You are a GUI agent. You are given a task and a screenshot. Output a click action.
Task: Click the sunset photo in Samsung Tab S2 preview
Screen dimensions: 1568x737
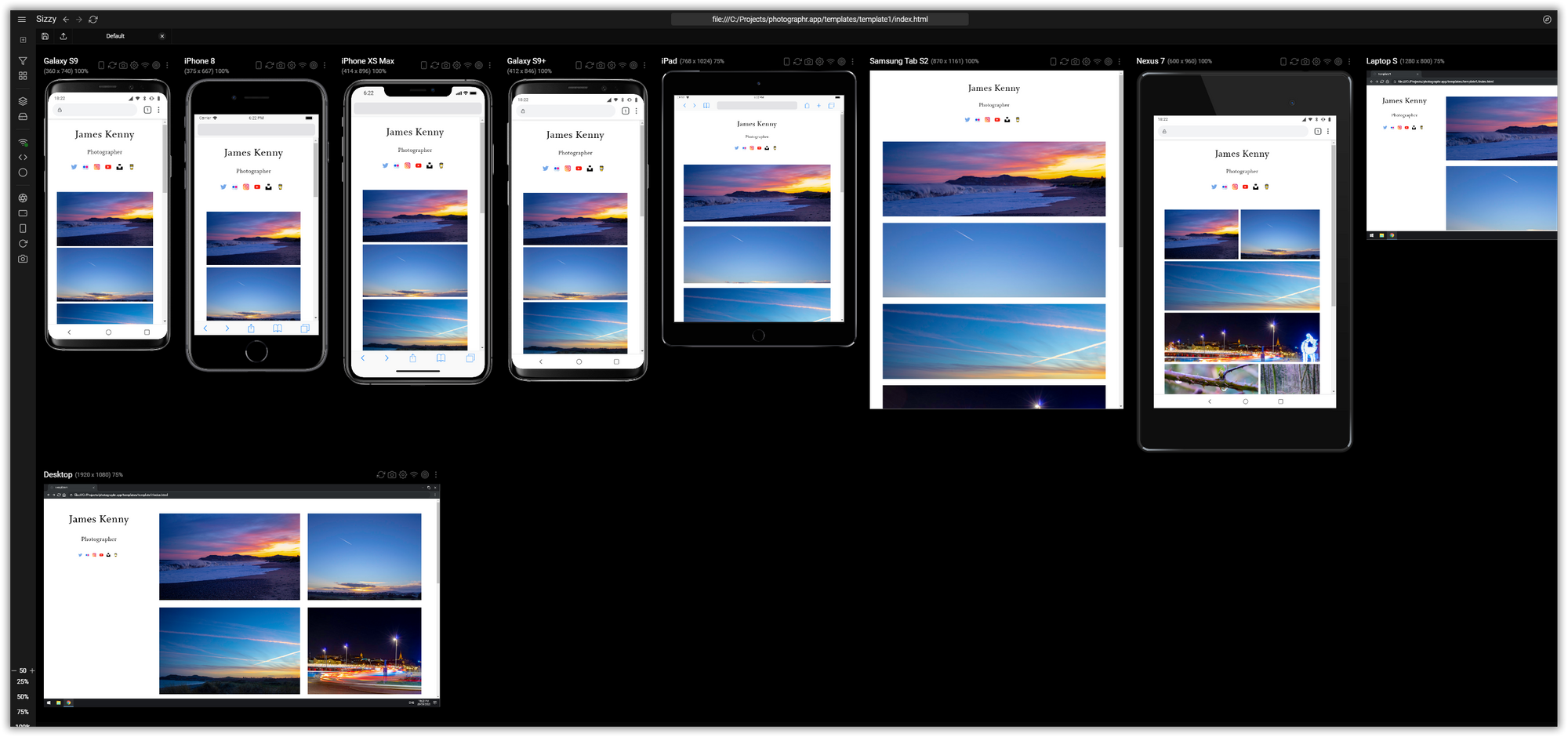[993, 179]
